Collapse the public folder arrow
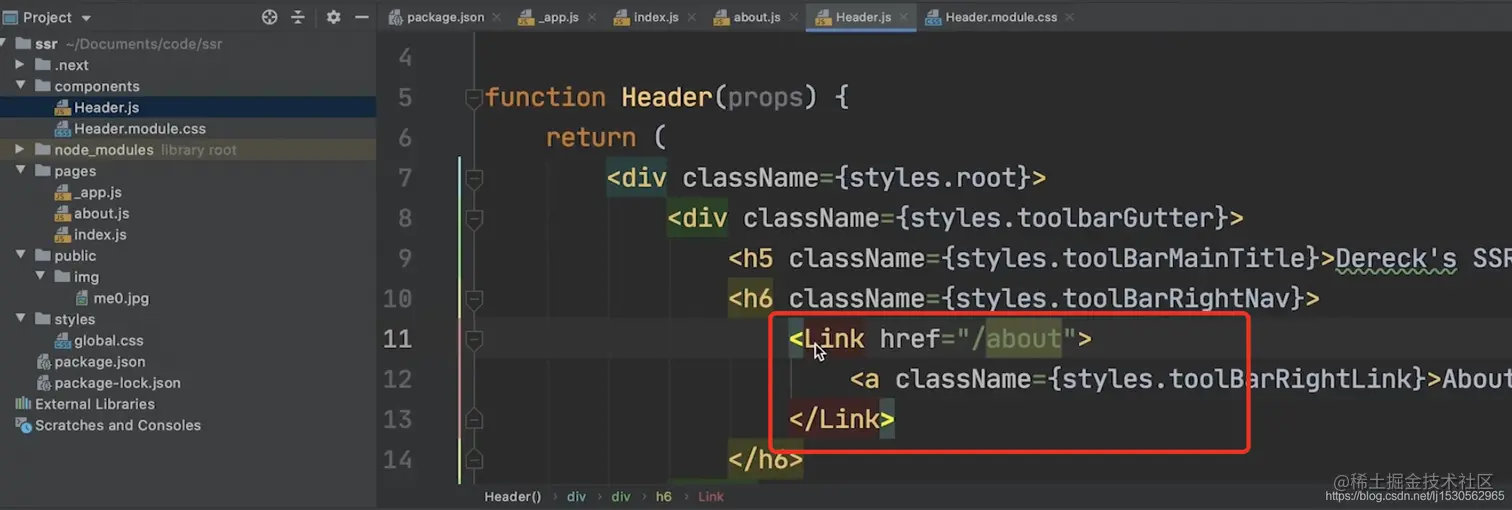Image resolution: width=1512 pixels, height=510 pixels. click(x=20, y=256)
